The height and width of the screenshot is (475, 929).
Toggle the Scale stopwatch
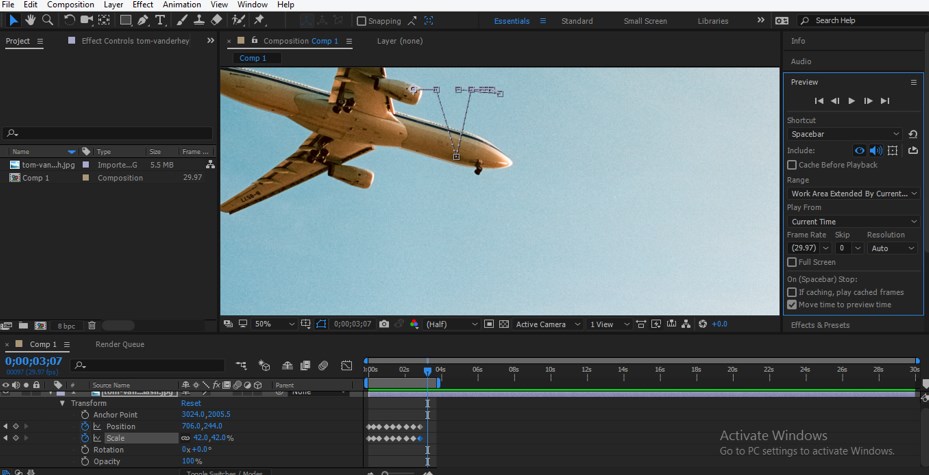click(x=85, y=438)
